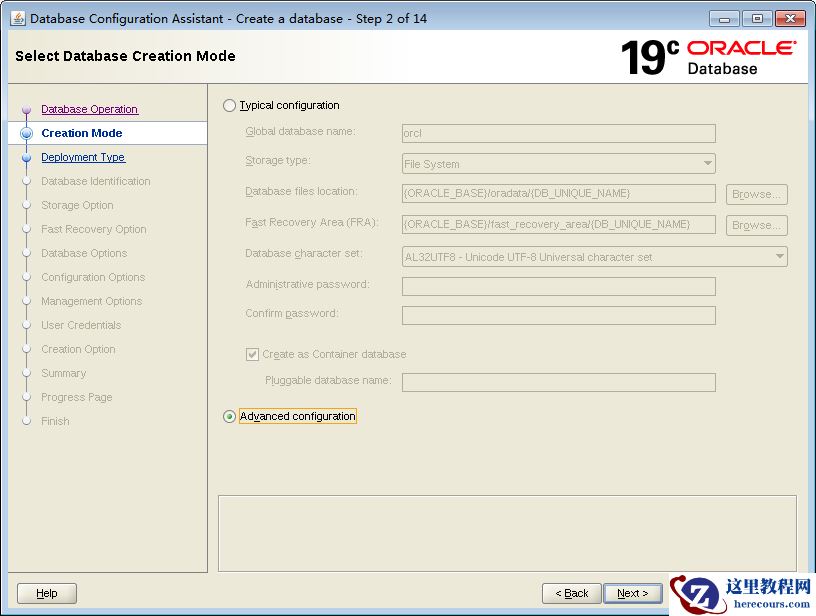Screen dimensions: 816x616
Task: Go to Database Operation step link
Action: (89, 110)
